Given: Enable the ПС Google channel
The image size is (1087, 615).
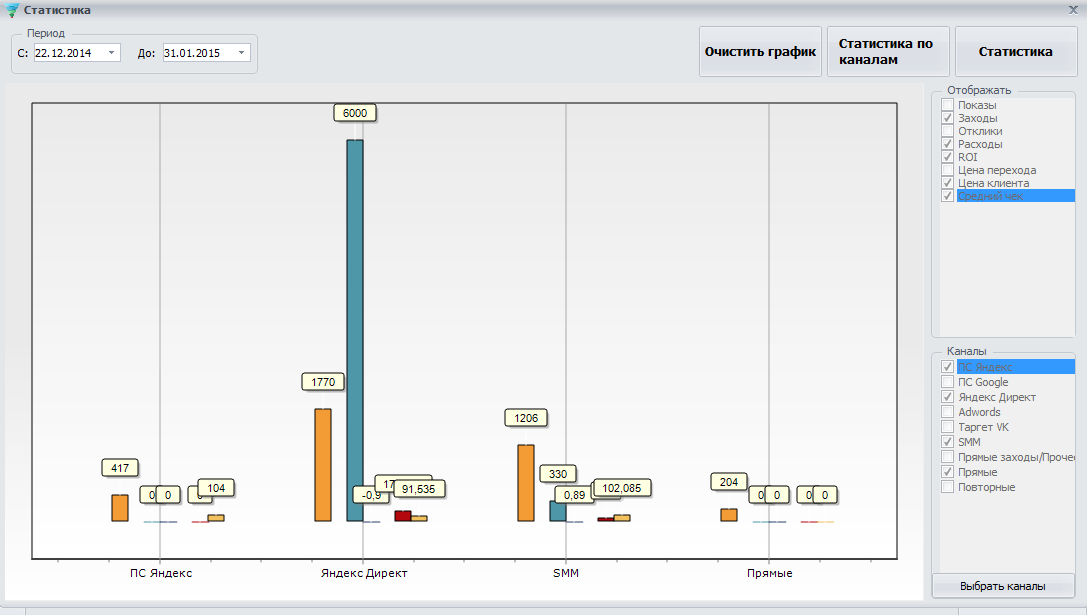Looking at the screenshot, I should point(948,382).
